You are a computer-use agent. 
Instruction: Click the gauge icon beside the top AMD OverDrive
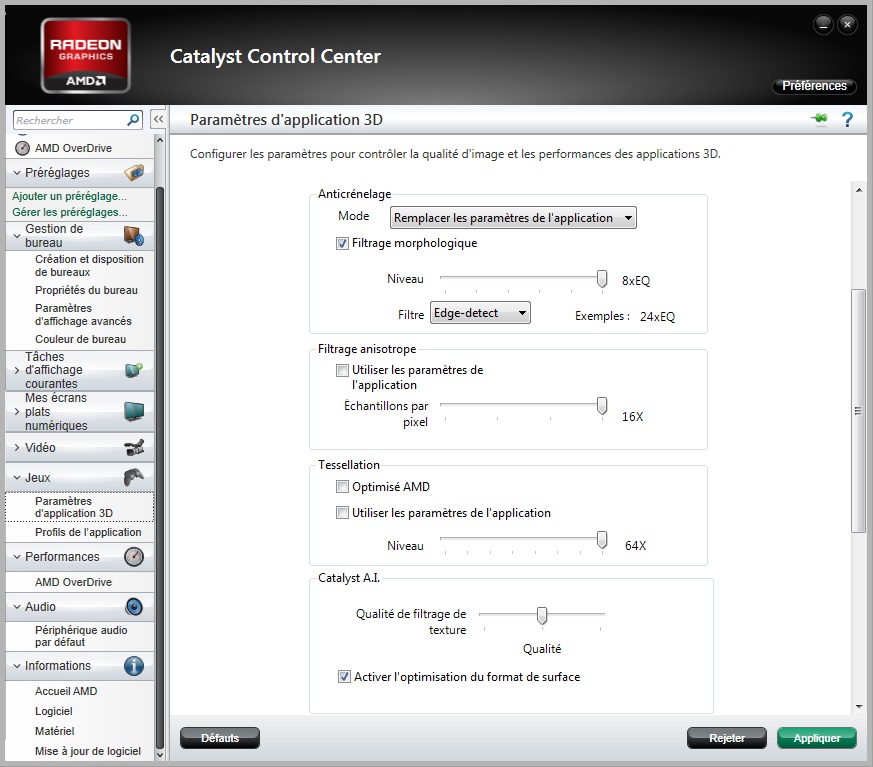tap(22, 148)
